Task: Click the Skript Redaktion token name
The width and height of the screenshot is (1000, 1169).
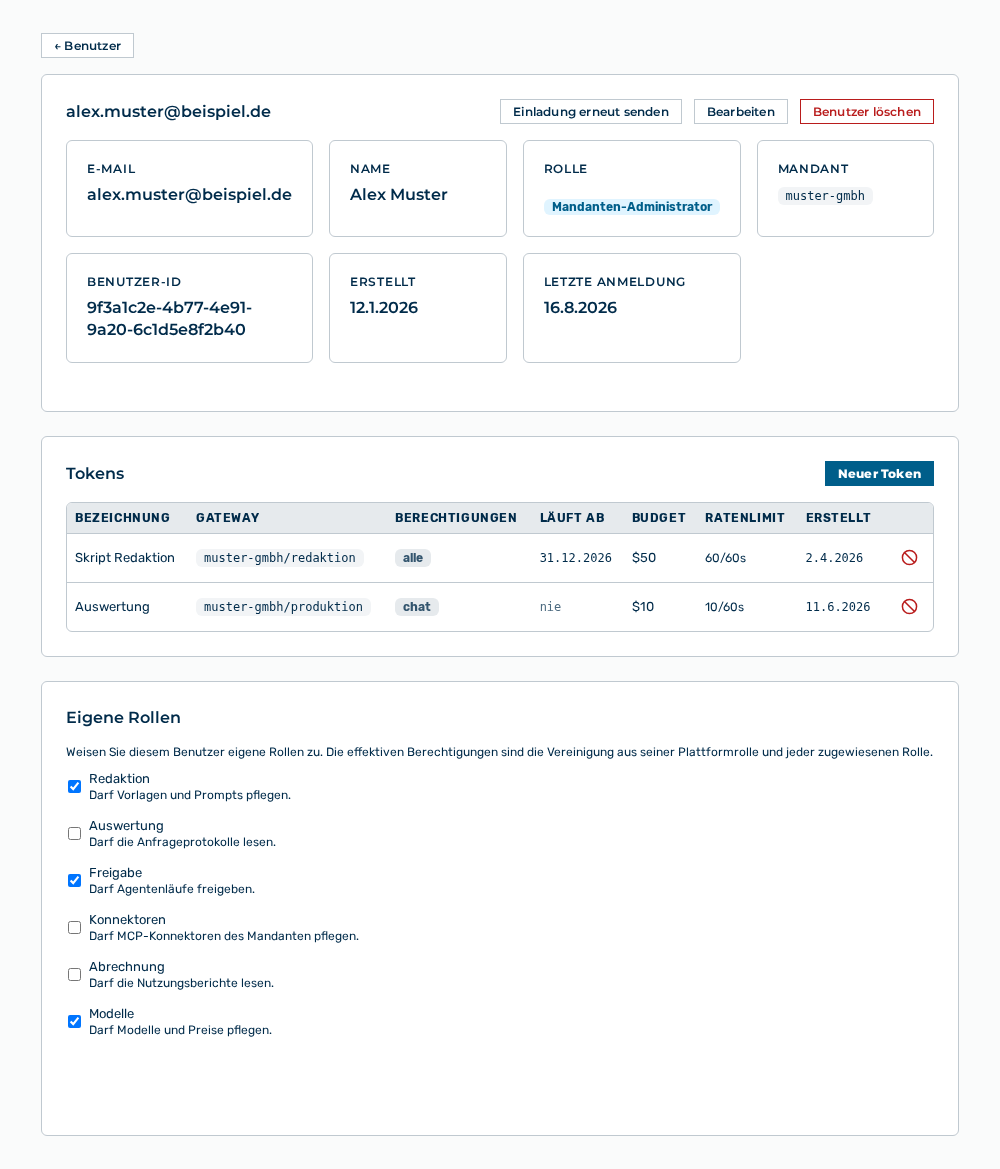Action: click(x=125, y=558)
